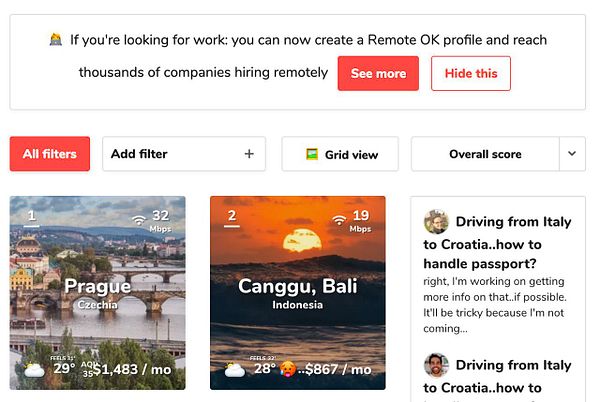
Task: Click the Grid view picture icon
Action: click(312, 154)
